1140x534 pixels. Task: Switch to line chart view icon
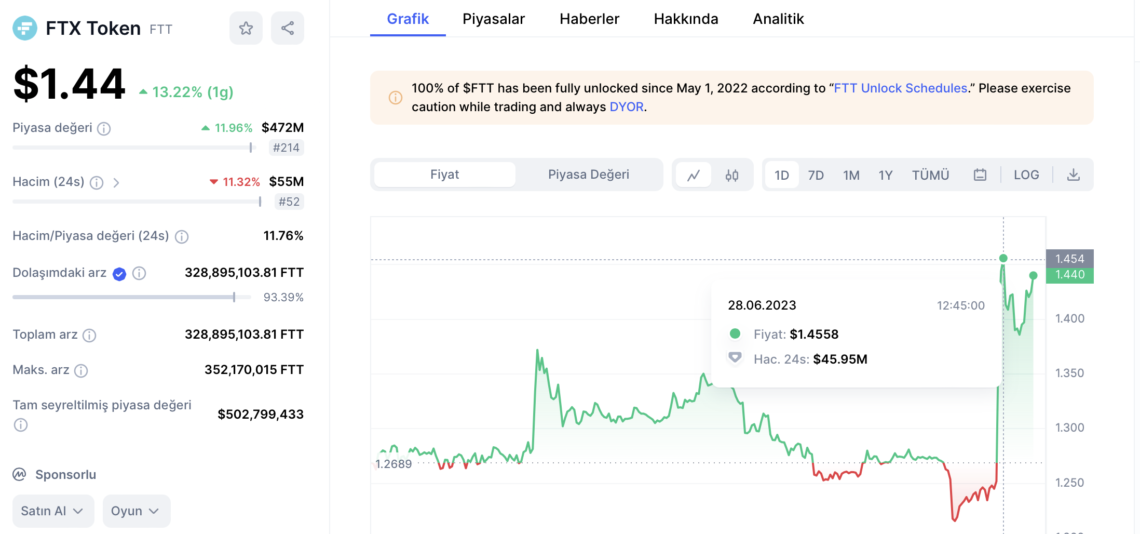694,175
